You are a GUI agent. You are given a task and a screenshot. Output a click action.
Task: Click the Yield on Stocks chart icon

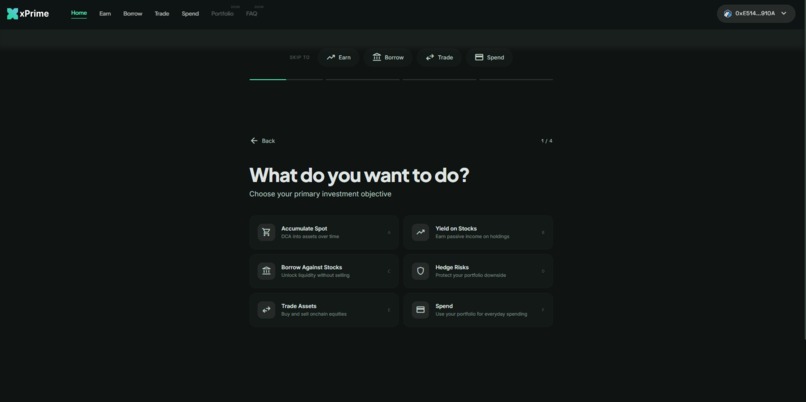(420, 232)
